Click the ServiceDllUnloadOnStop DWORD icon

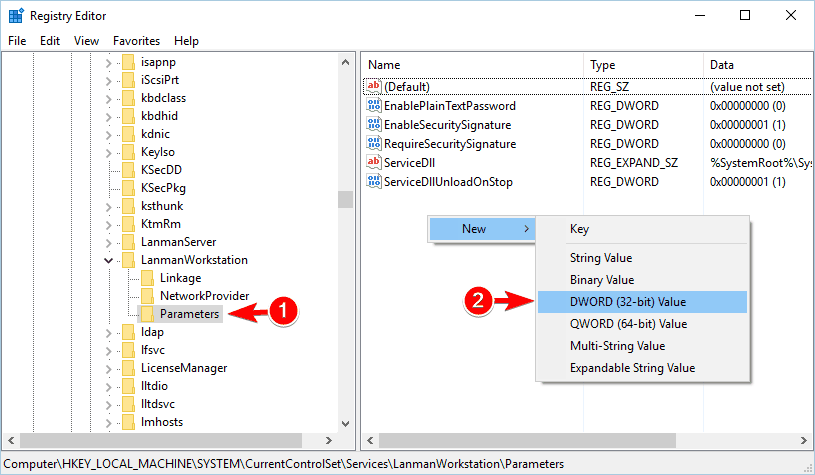pos(374,181)
